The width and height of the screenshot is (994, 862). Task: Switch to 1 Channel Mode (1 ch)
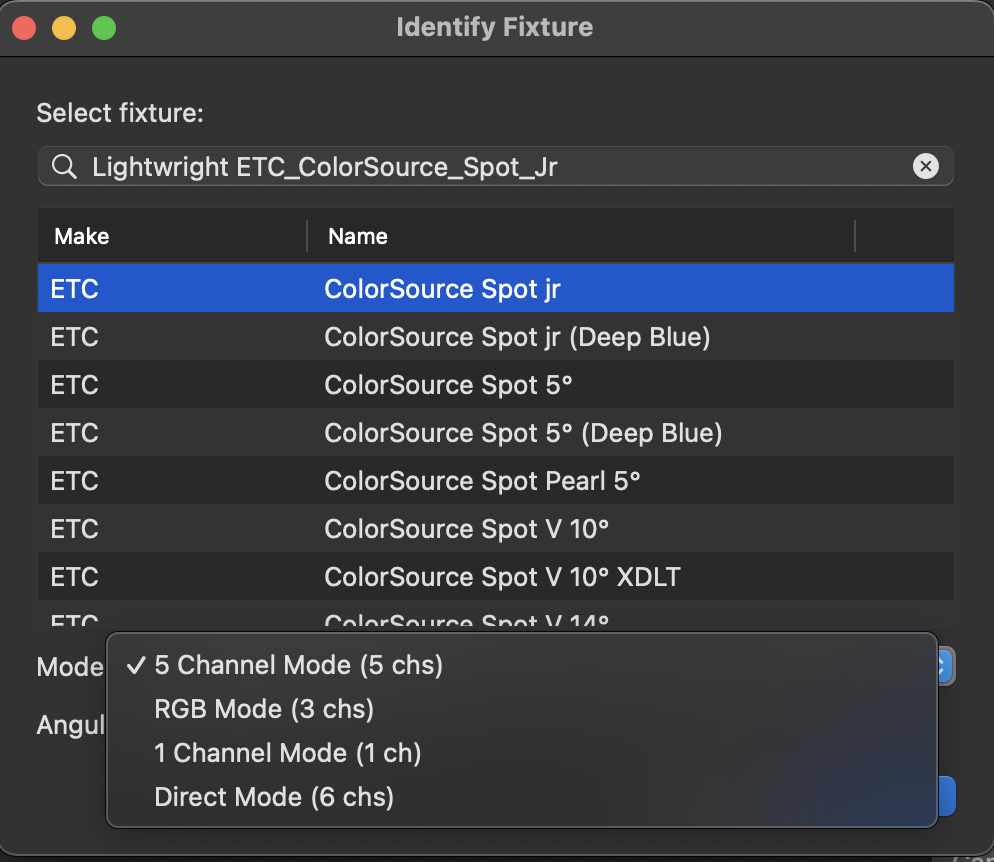click(288, 753)
